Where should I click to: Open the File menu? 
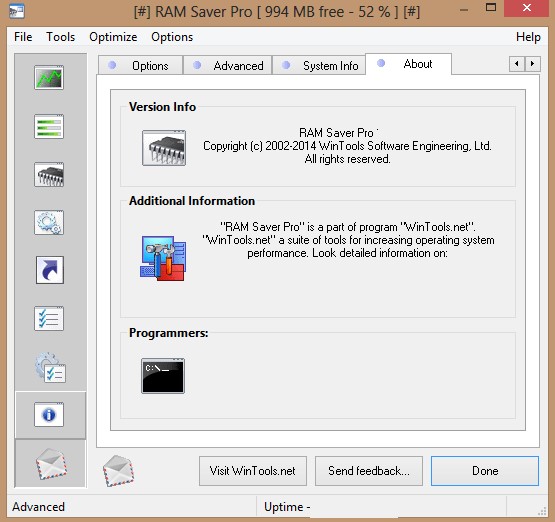pos(23,37)
